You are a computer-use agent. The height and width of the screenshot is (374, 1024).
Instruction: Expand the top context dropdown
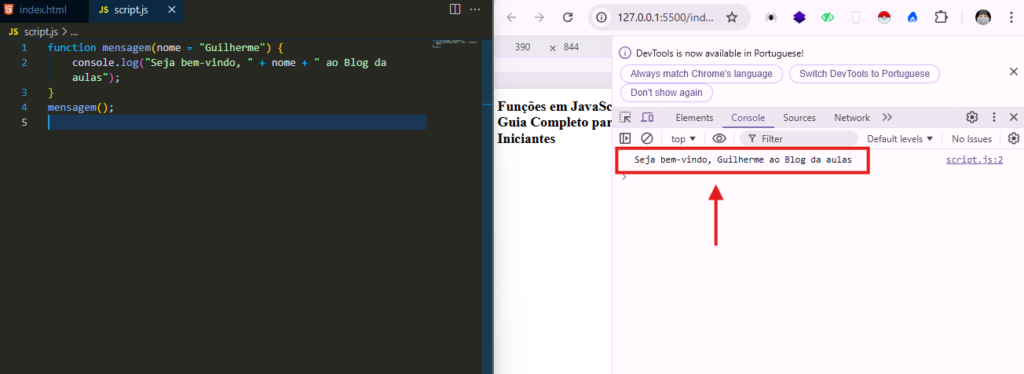point(683,138)
